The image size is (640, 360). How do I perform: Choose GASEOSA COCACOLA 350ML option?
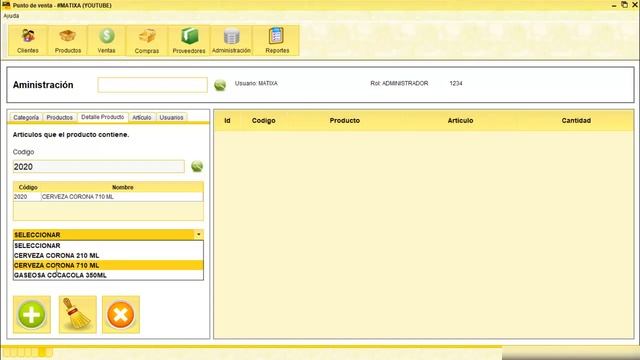click(108, 275)
